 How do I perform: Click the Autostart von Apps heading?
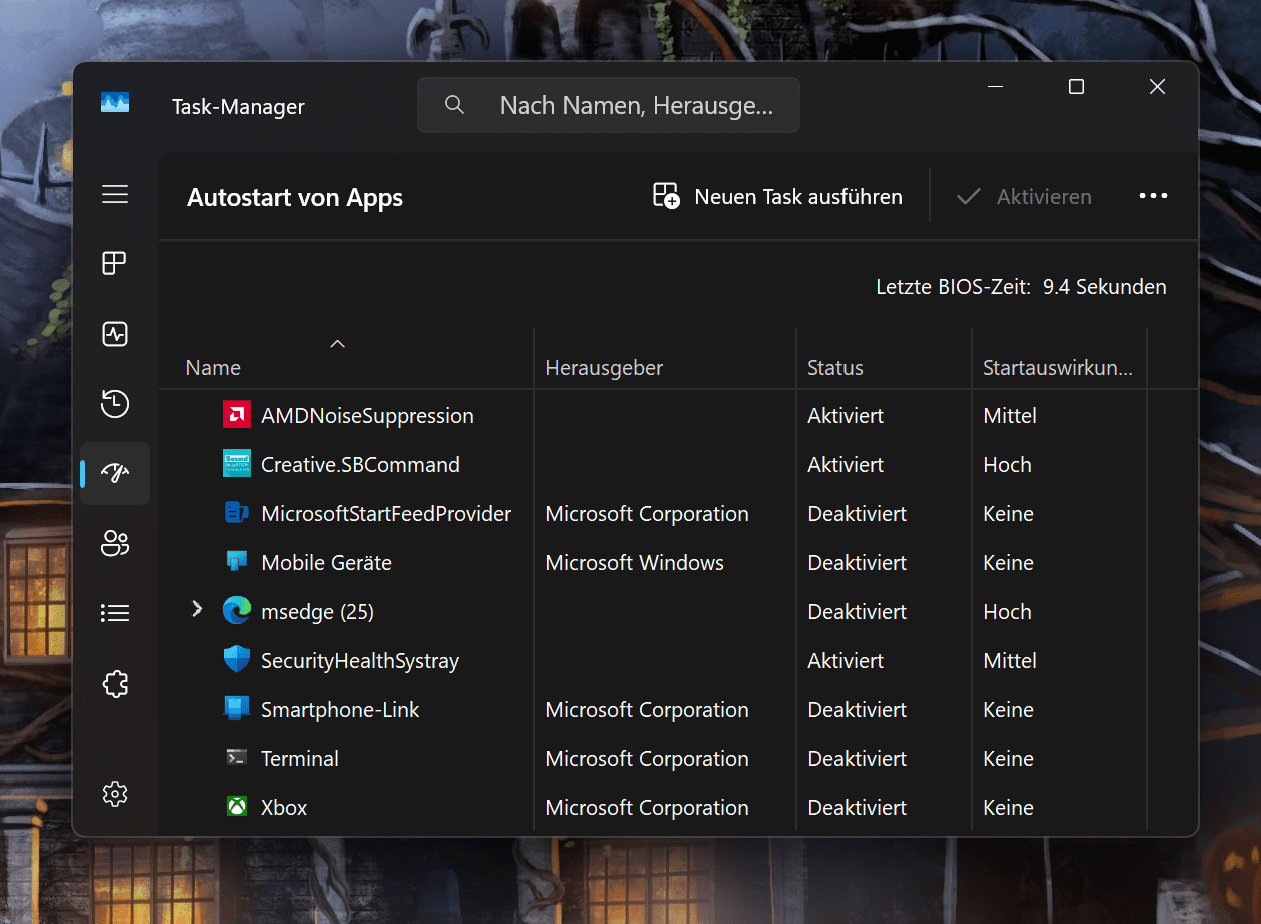pos(295,197)
